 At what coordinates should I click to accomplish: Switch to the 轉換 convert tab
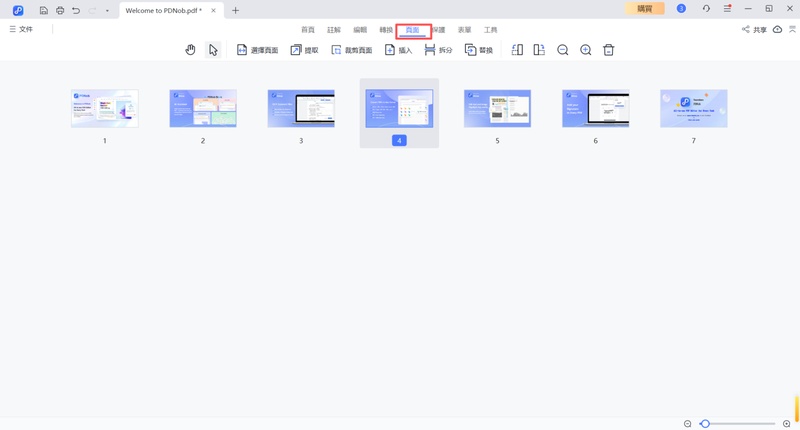pyautogui.click(x=386, y=30)
